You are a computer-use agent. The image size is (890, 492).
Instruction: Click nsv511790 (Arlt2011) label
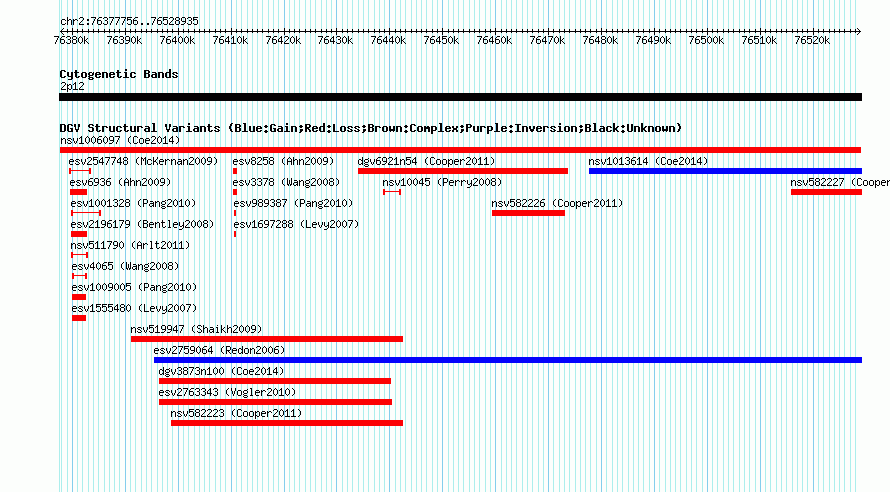[x=130, y=245]
